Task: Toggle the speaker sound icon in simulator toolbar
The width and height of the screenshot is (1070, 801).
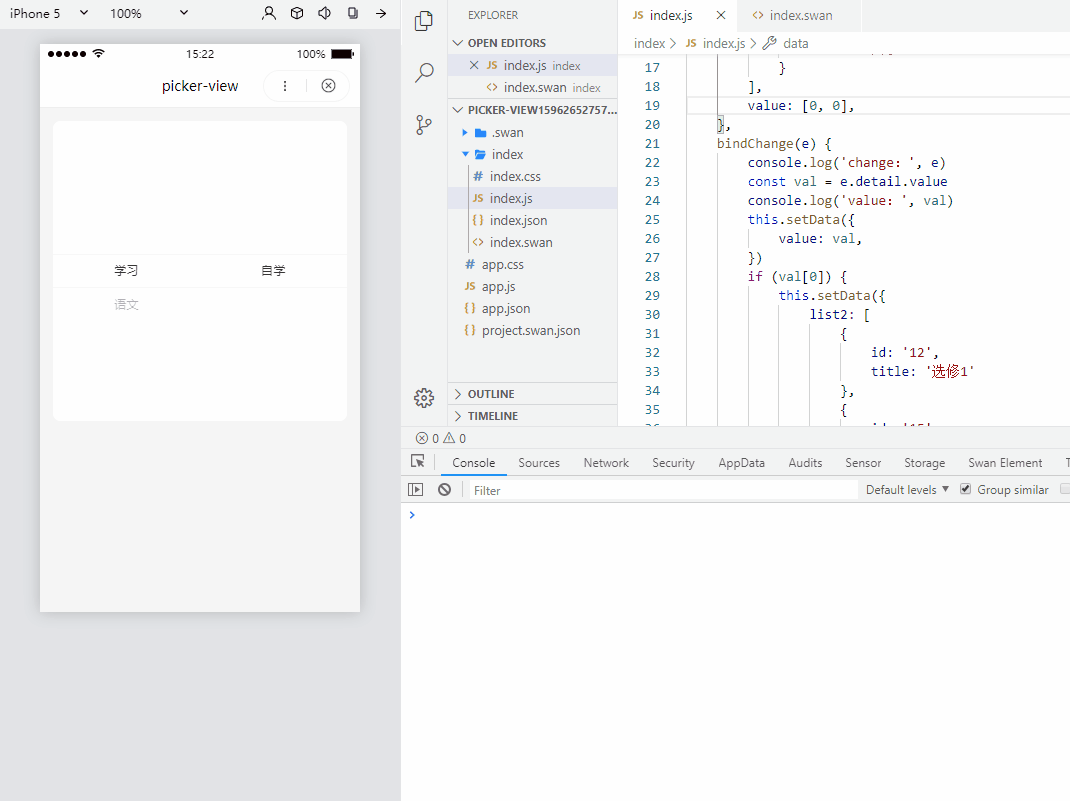Action: [325, 13]
